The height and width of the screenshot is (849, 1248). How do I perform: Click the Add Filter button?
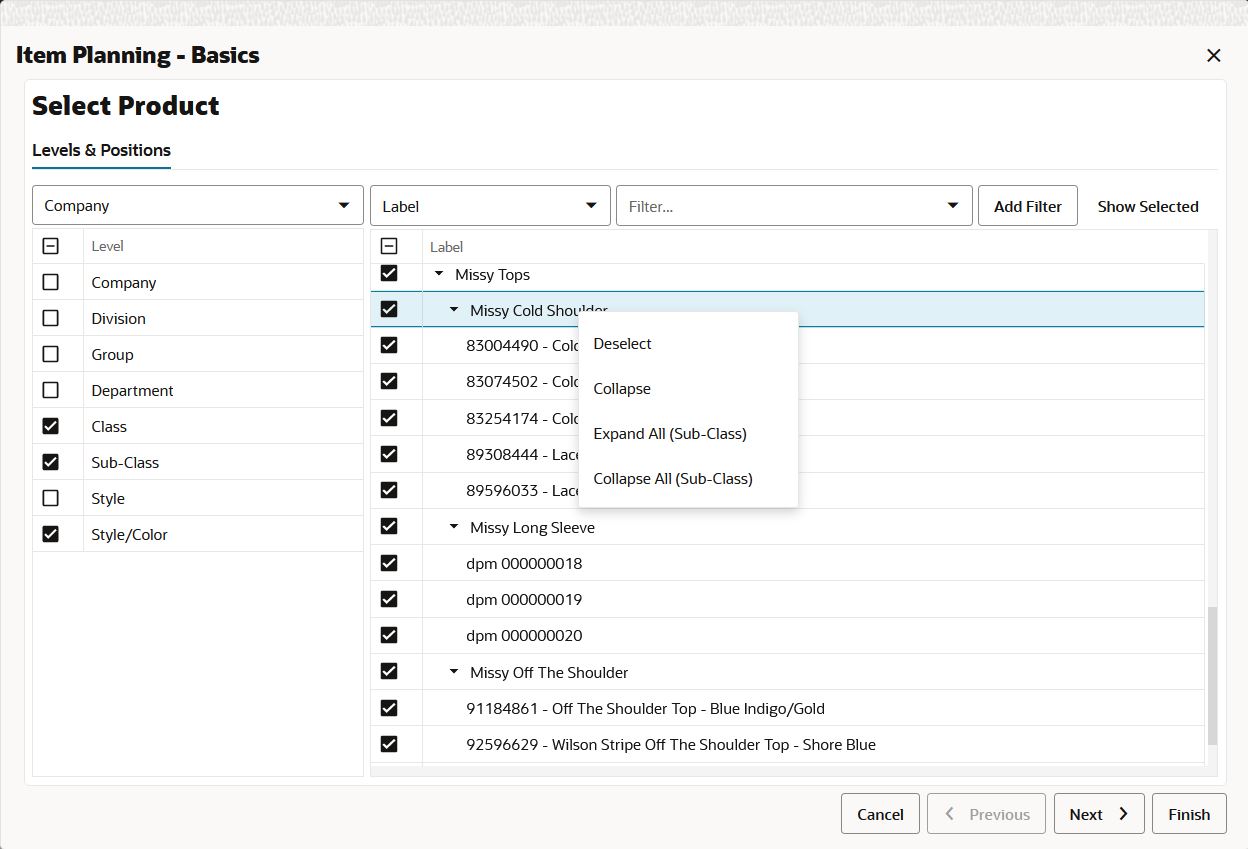(1027, 206)
